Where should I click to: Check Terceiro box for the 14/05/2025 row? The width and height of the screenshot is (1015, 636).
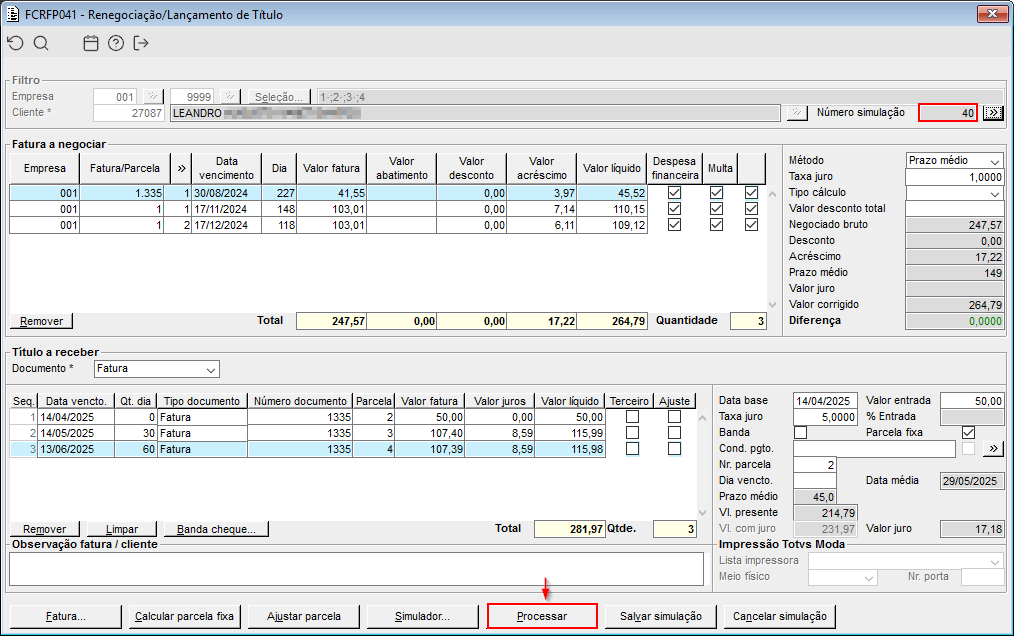click(632, 433)
